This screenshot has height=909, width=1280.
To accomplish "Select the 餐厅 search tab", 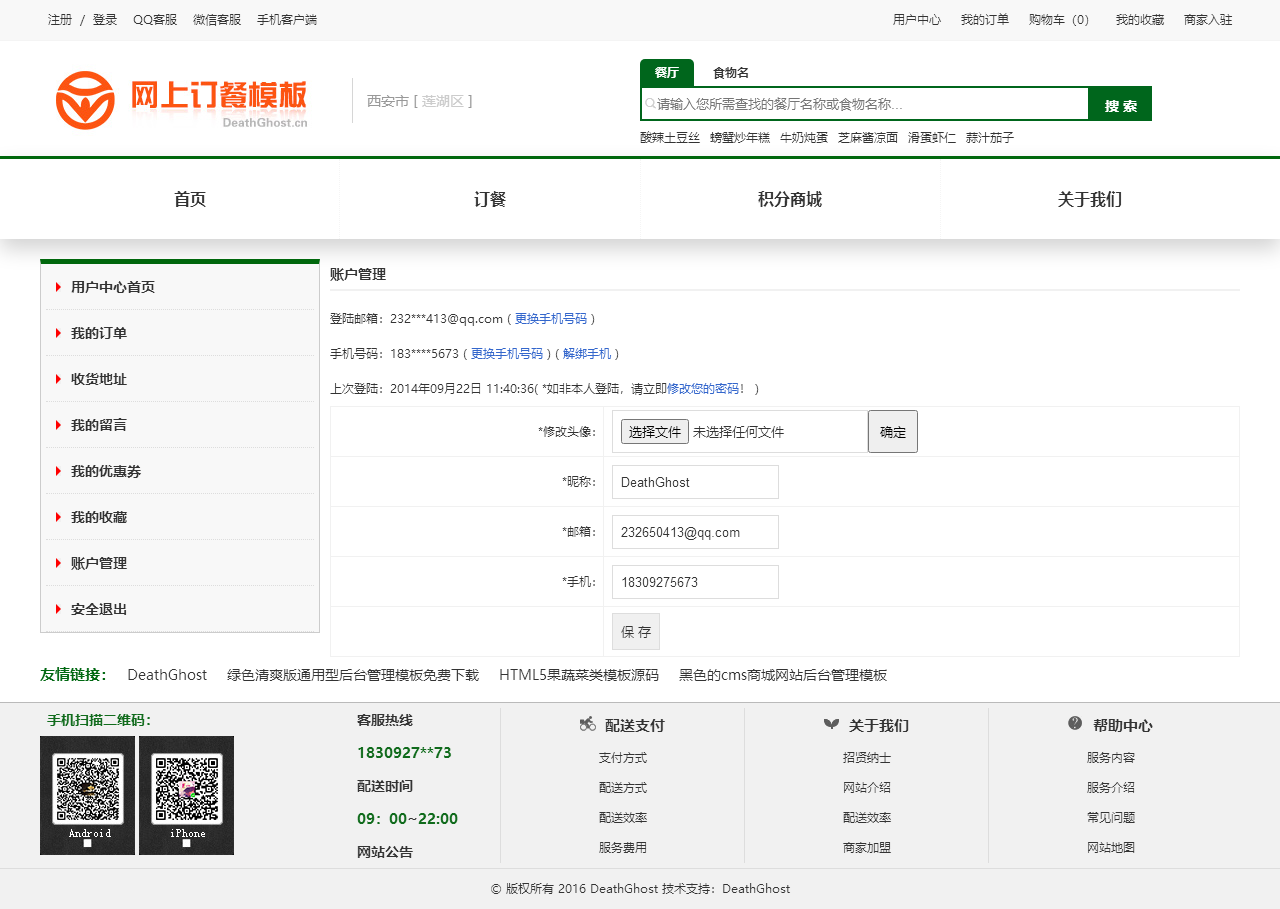I will coord(666,73).
